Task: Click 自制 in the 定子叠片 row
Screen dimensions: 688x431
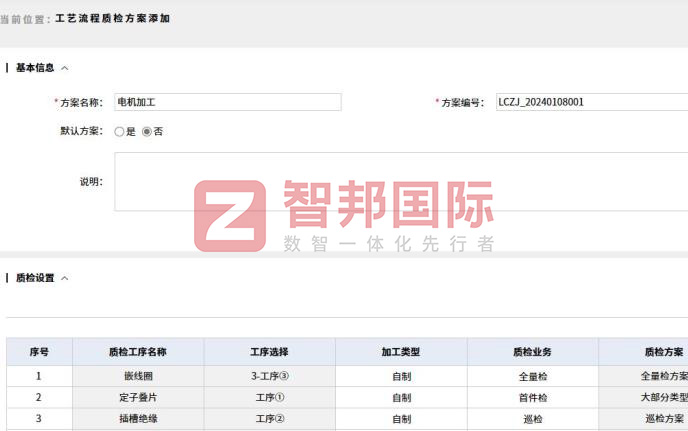Action: (x=401, y=397)
